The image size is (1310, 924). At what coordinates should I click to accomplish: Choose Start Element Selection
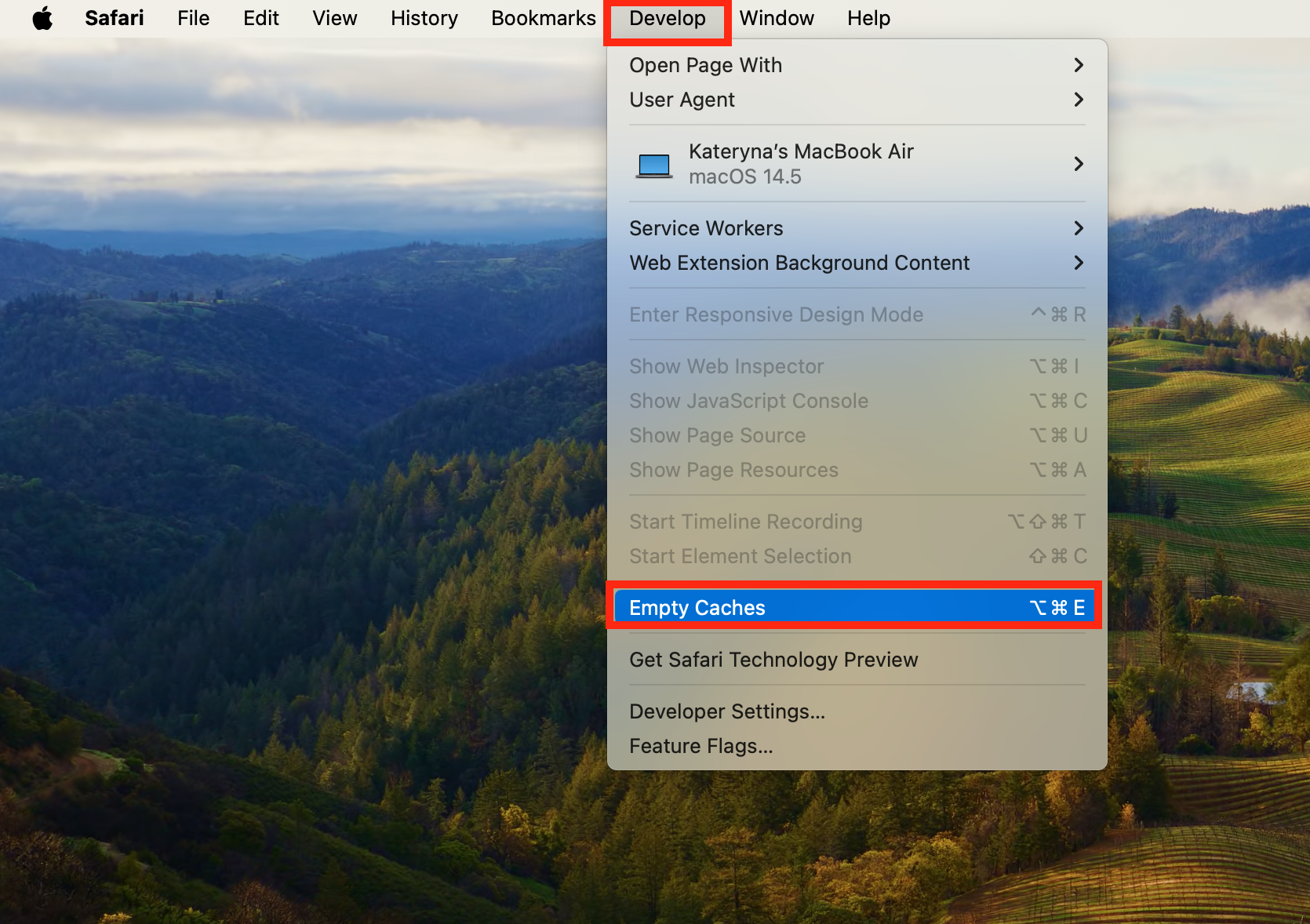click(x=857, y=556)
